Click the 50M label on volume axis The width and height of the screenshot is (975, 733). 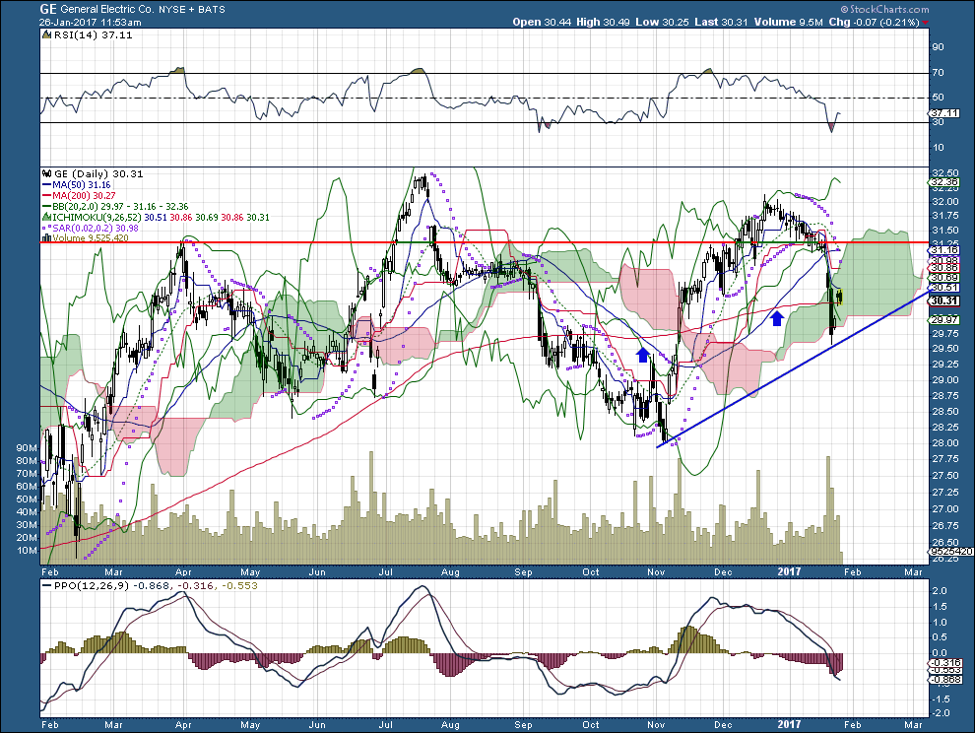coord(26,499)
